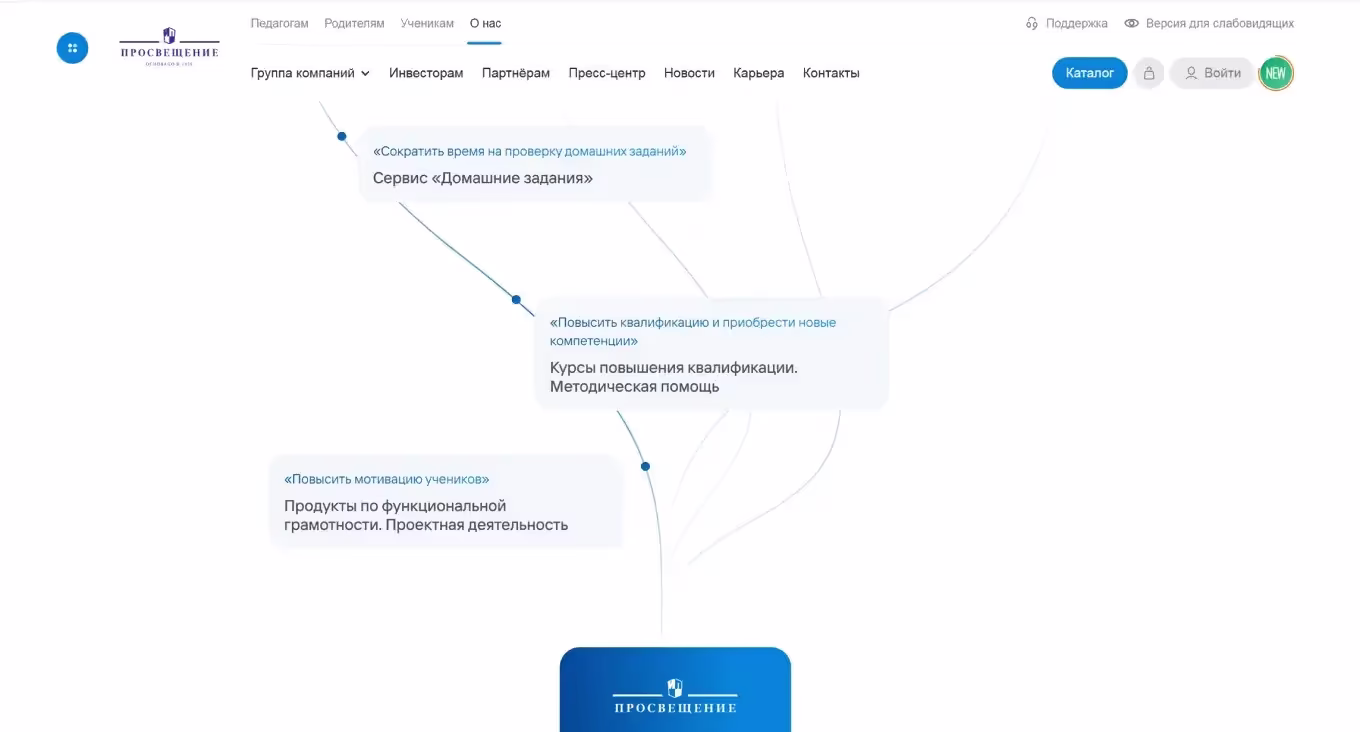The image size is (1360, 732).
Task: Click the blue Просвещение card at bottom
Action: 675,690
